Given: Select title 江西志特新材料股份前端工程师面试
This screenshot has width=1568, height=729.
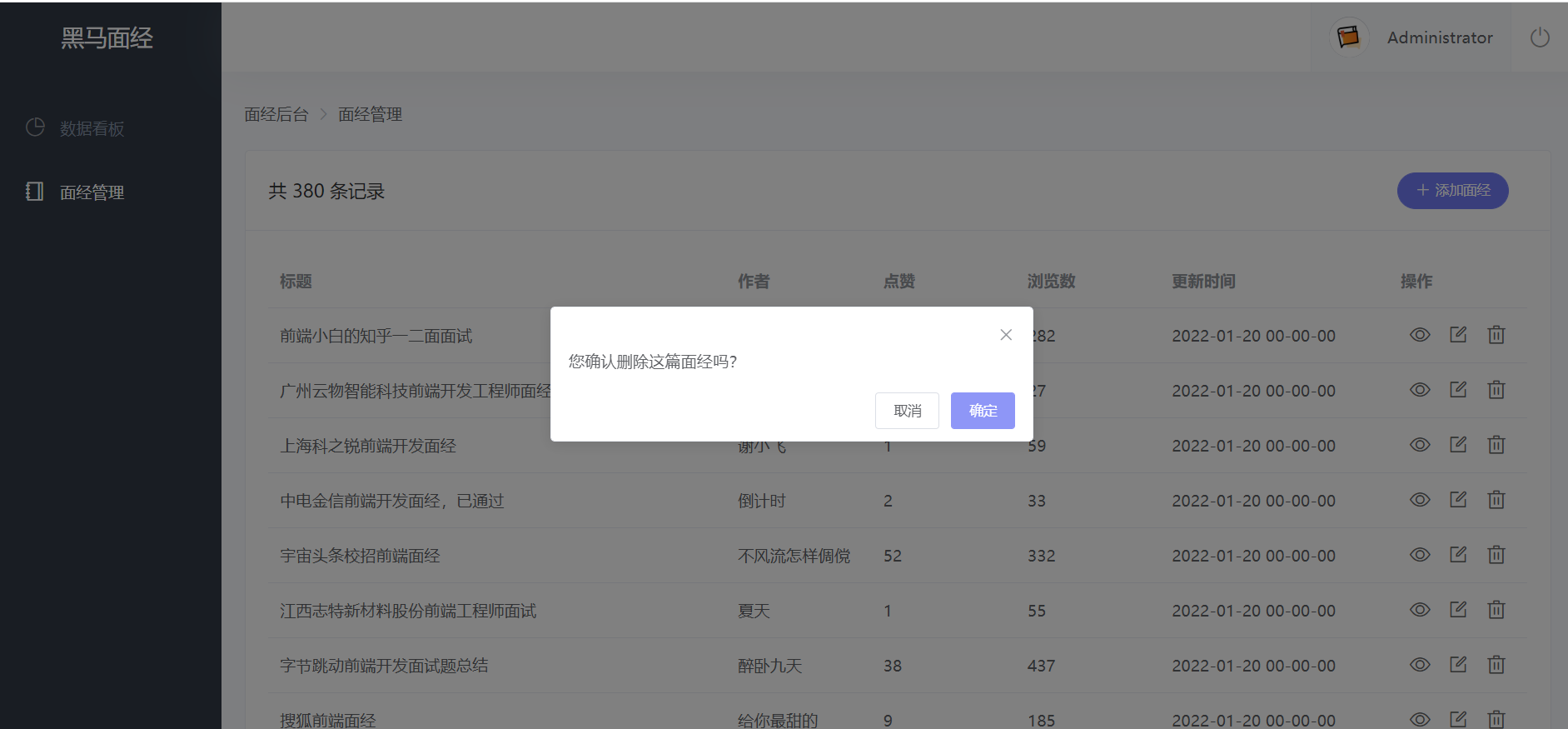Looking at the screenshot, I should click(408, 611).
